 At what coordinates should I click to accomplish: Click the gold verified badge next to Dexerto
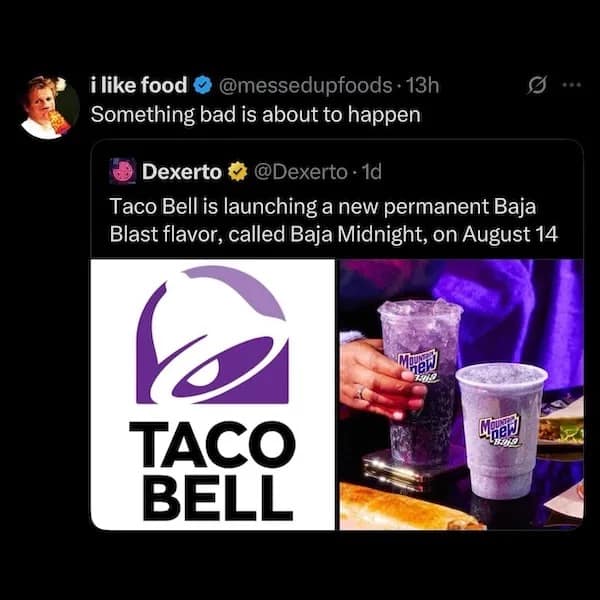(237, 172)
